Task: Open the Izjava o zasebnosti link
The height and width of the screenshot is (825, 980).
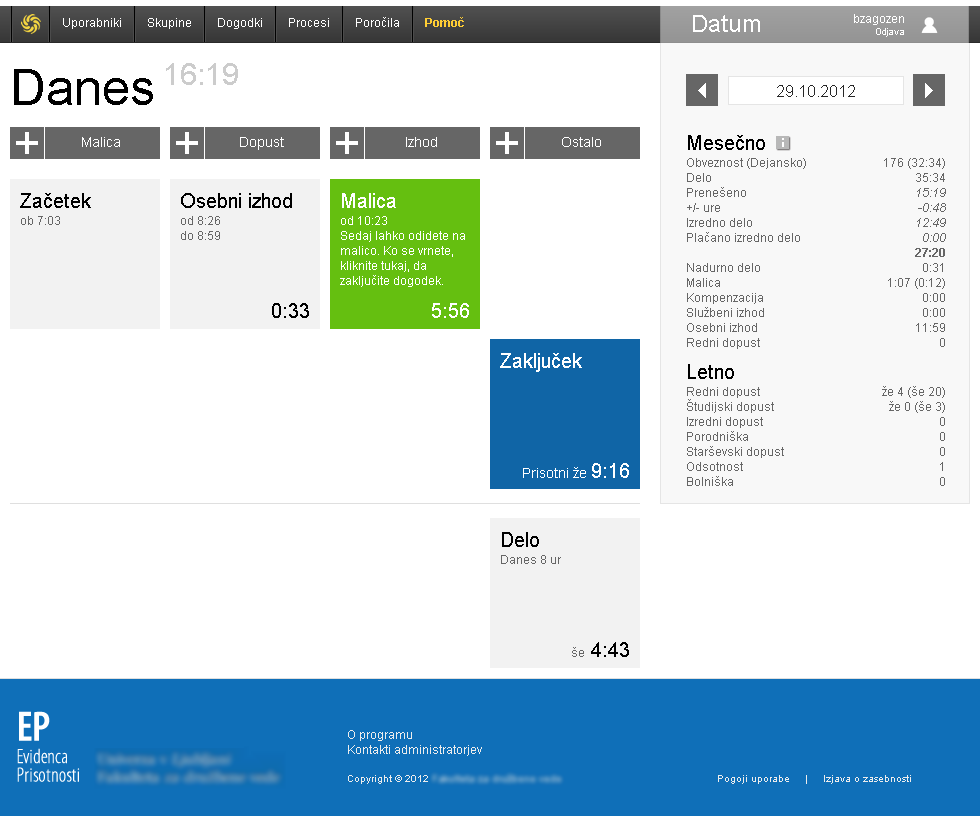Action: click(x=867, y=779)
